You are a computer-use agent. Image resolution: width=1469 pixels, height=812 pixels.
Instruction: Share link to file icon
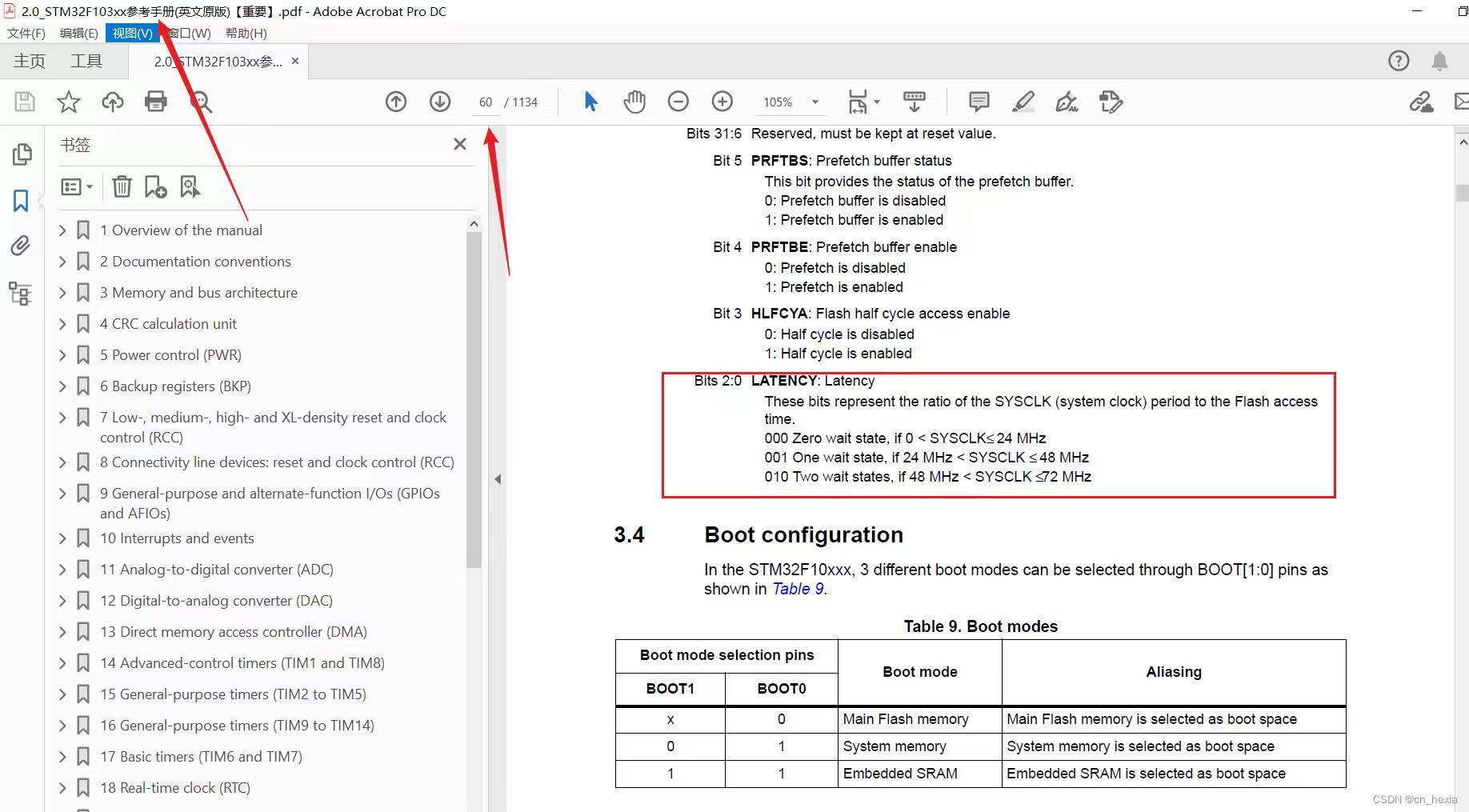tap(1421, 102)
